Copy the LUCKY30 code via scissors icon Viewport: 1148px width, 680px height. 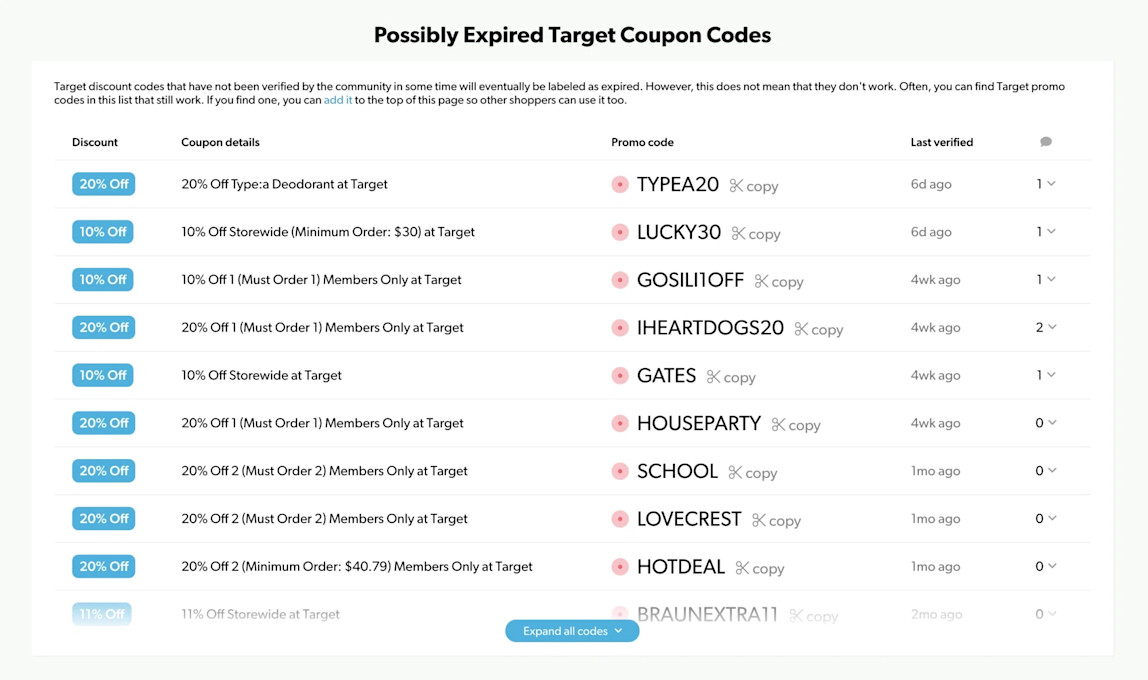[x=738, y=233]
